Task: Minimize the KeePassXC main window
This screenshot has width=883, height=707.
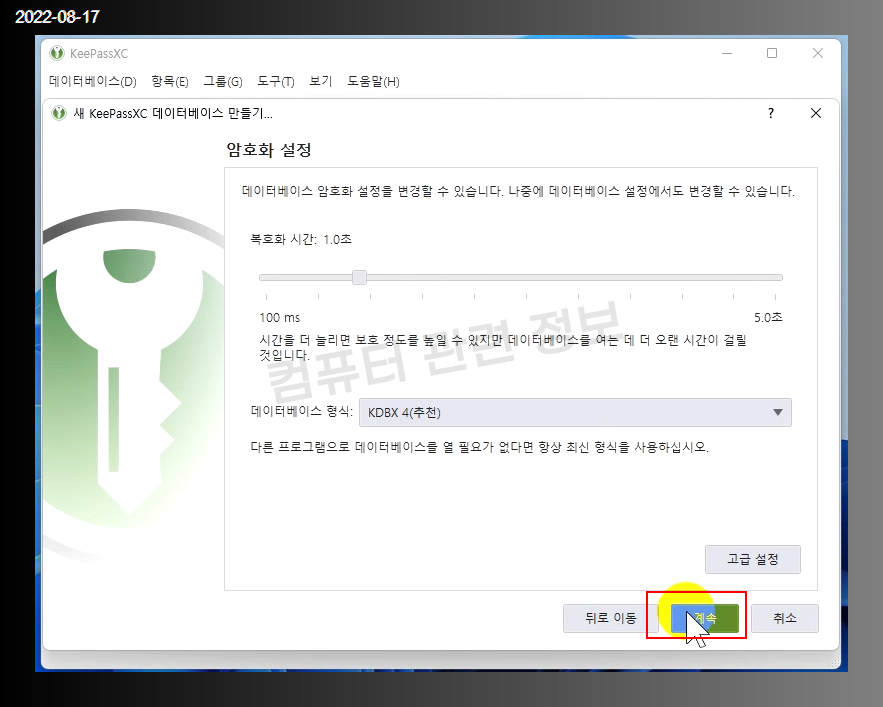Action: tap(727, 54)
